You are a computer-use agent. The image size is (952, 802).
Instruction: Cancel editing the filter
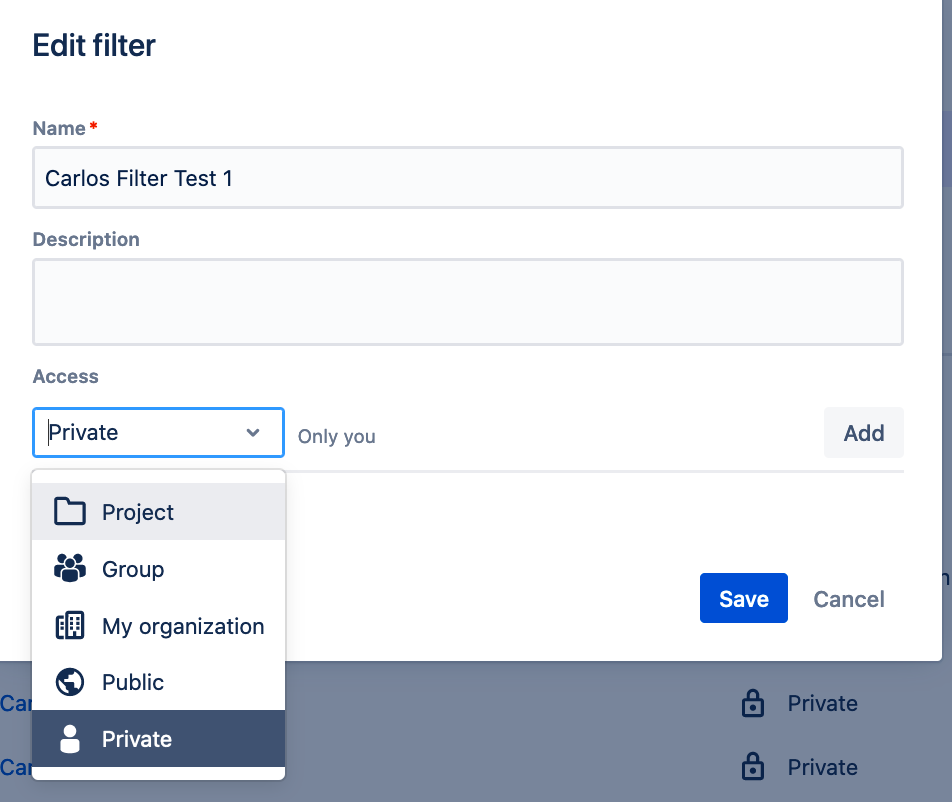(849, 599)
